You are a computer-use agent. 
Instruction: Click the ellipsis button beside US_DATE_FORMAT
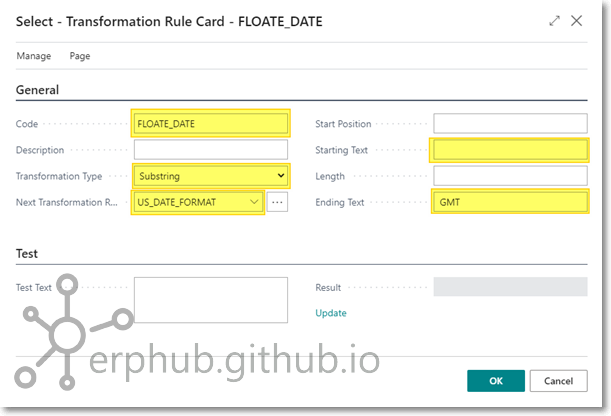(278, 202)
